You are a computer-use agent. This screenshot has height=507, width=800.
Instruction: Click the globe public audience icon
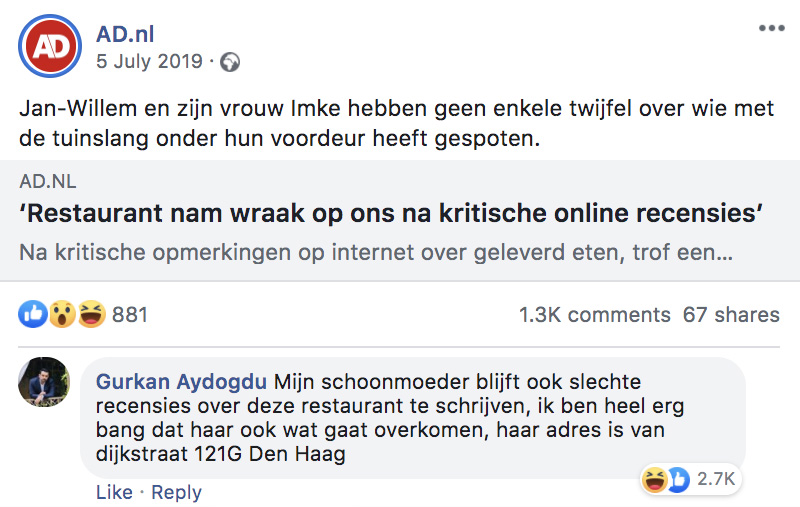point(230,62)
